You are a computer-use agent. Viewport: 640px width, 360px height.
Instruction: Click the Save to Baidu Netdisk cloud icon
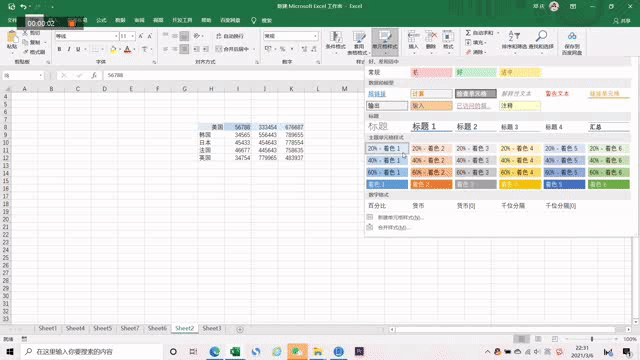[x=572, y=36]
